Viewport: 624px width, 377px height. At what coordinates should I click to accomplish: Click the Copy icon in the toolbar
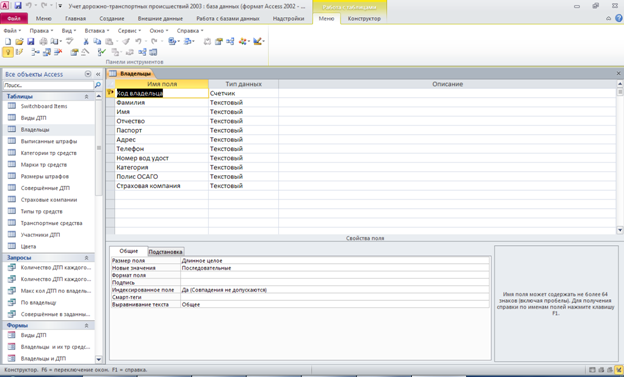click(x=97, y=41)
